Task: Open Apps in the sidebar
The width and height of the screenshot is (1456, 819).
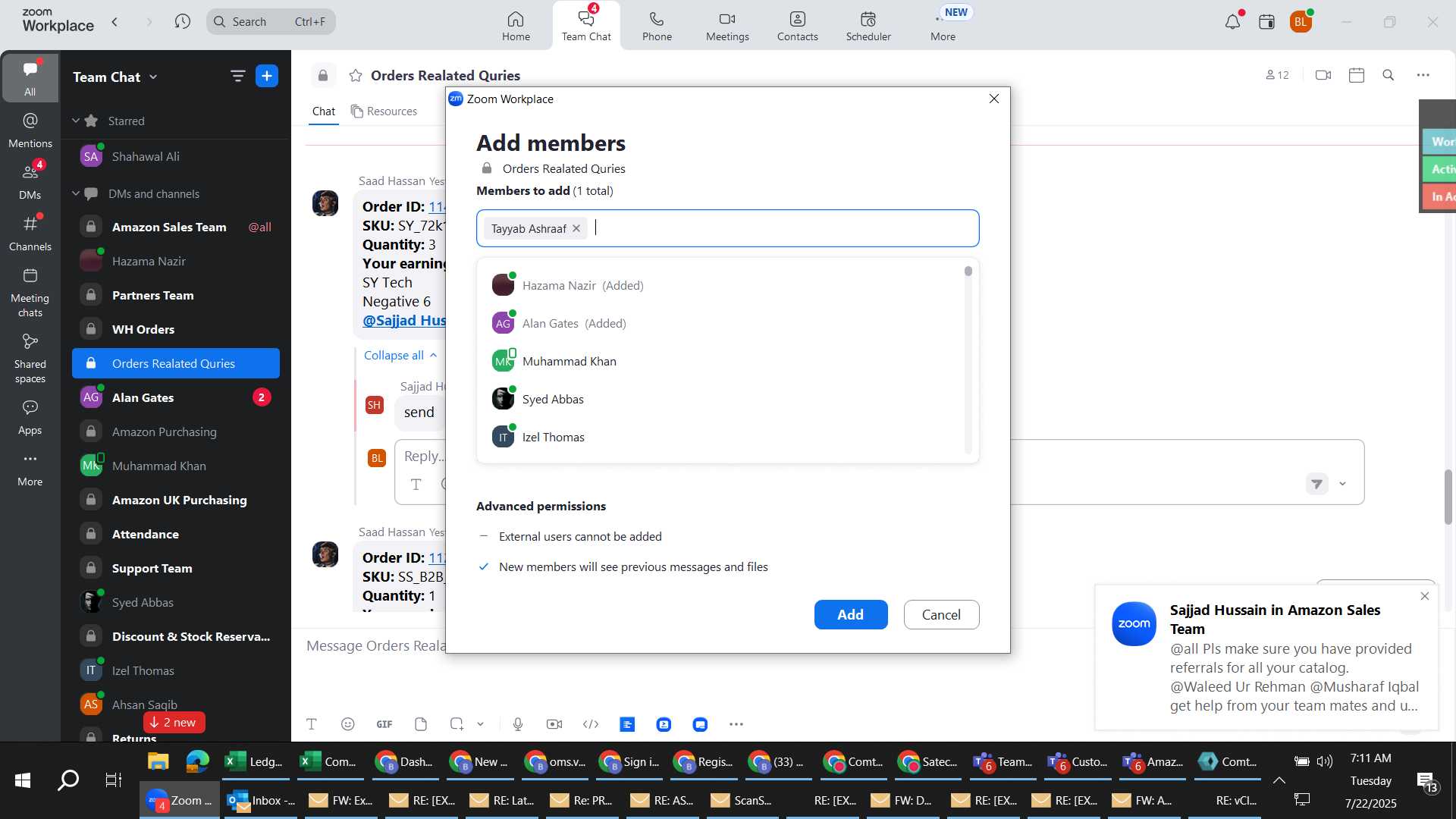Action: tap(30, 417)
